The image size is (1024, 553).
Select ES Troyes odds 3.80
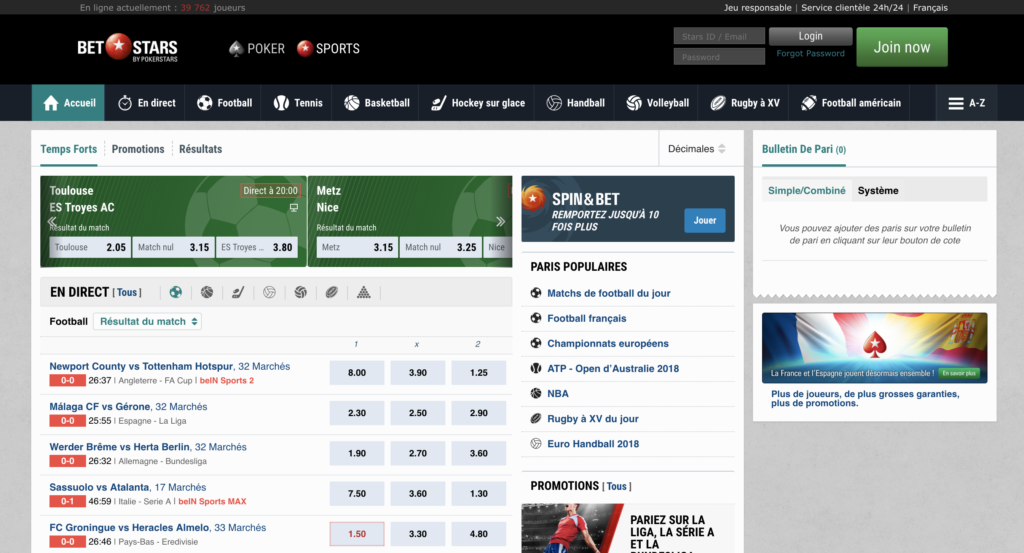pyautogui.click(x=257, y=247)
